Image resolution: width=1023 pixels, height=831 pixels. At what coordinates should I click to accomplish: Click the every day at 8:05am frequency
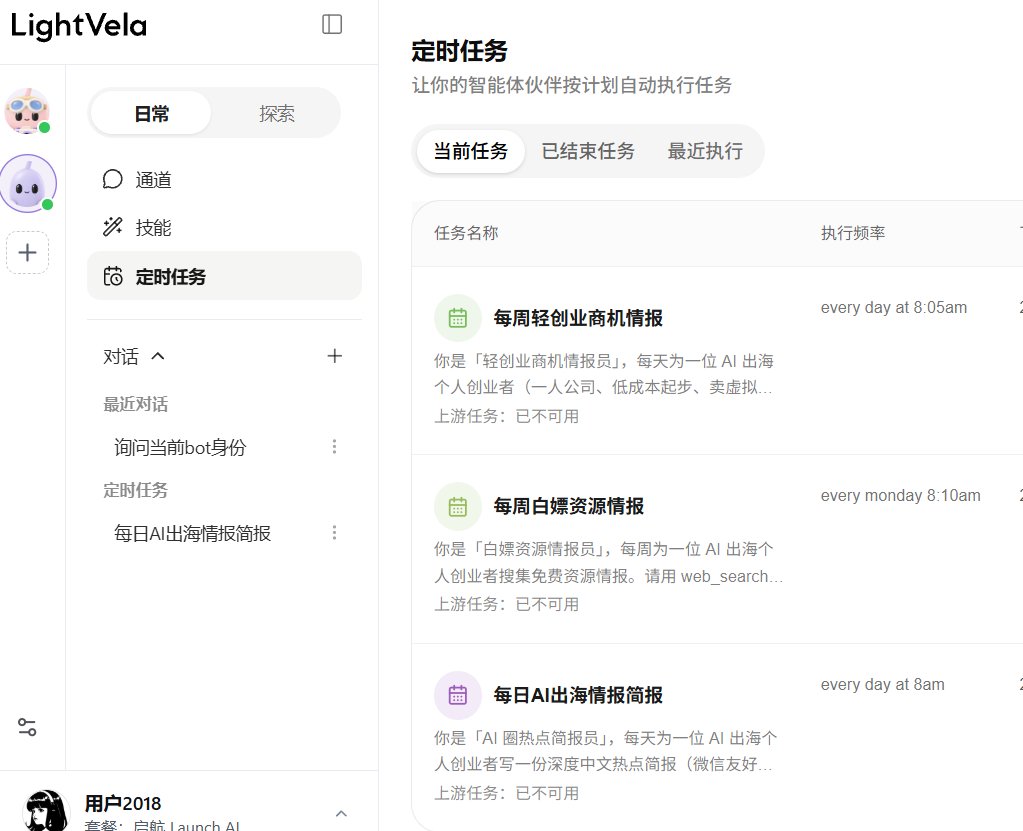point(894,308)
